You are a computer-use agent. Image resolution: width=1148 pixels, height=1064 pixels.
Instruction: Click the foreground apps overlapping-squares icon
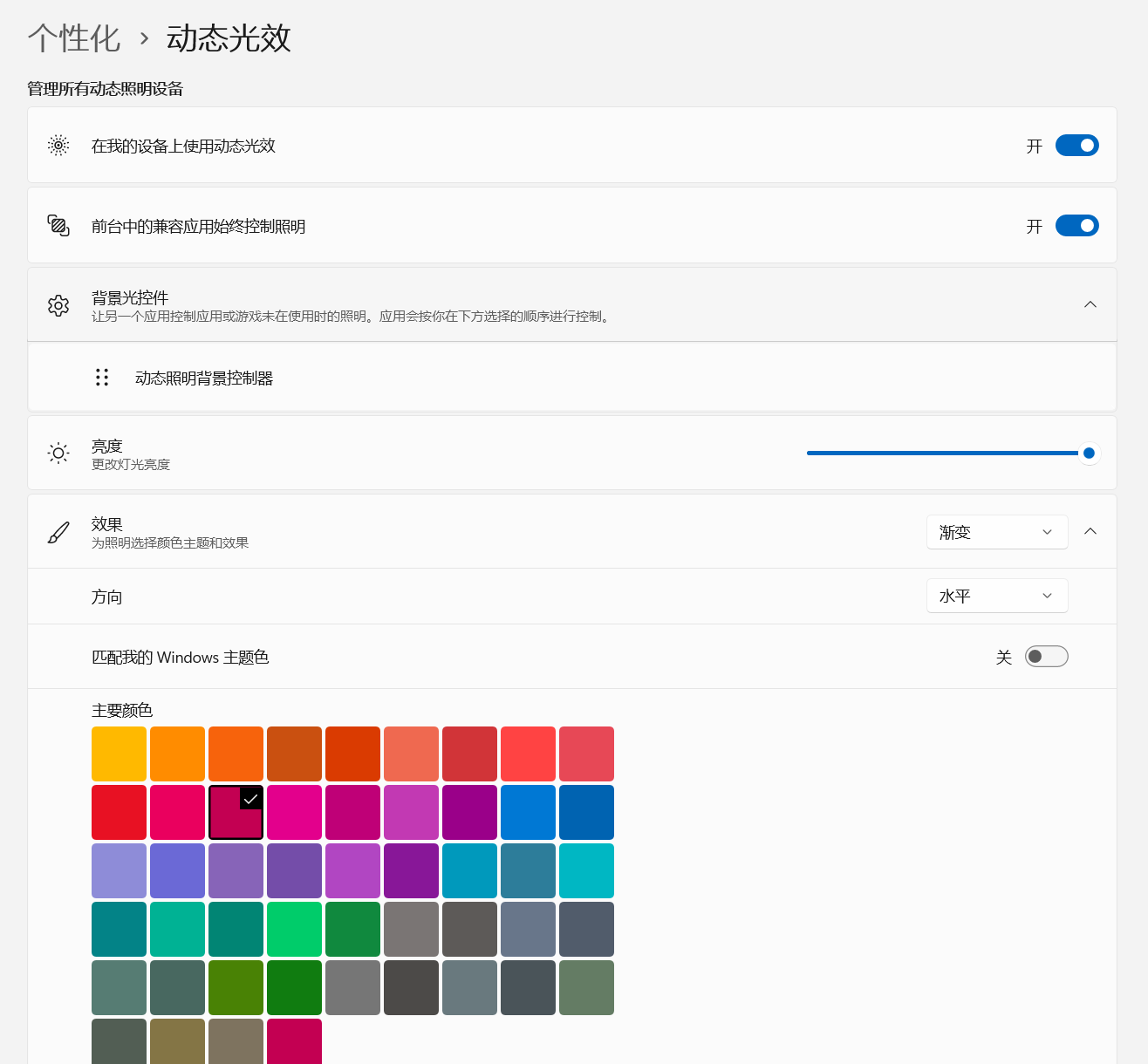58,226
